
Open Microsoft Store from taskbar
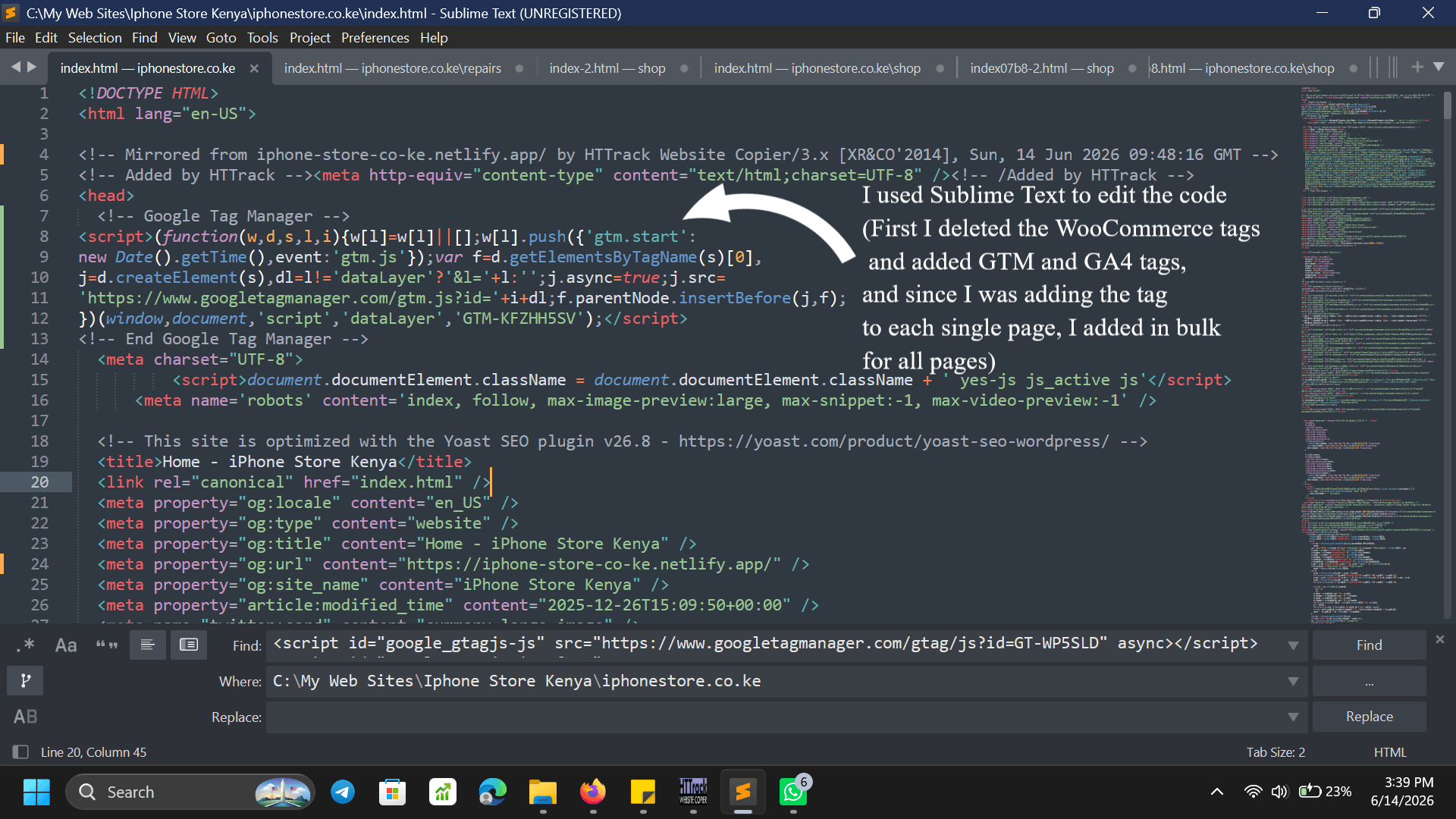tap(393, 792)
